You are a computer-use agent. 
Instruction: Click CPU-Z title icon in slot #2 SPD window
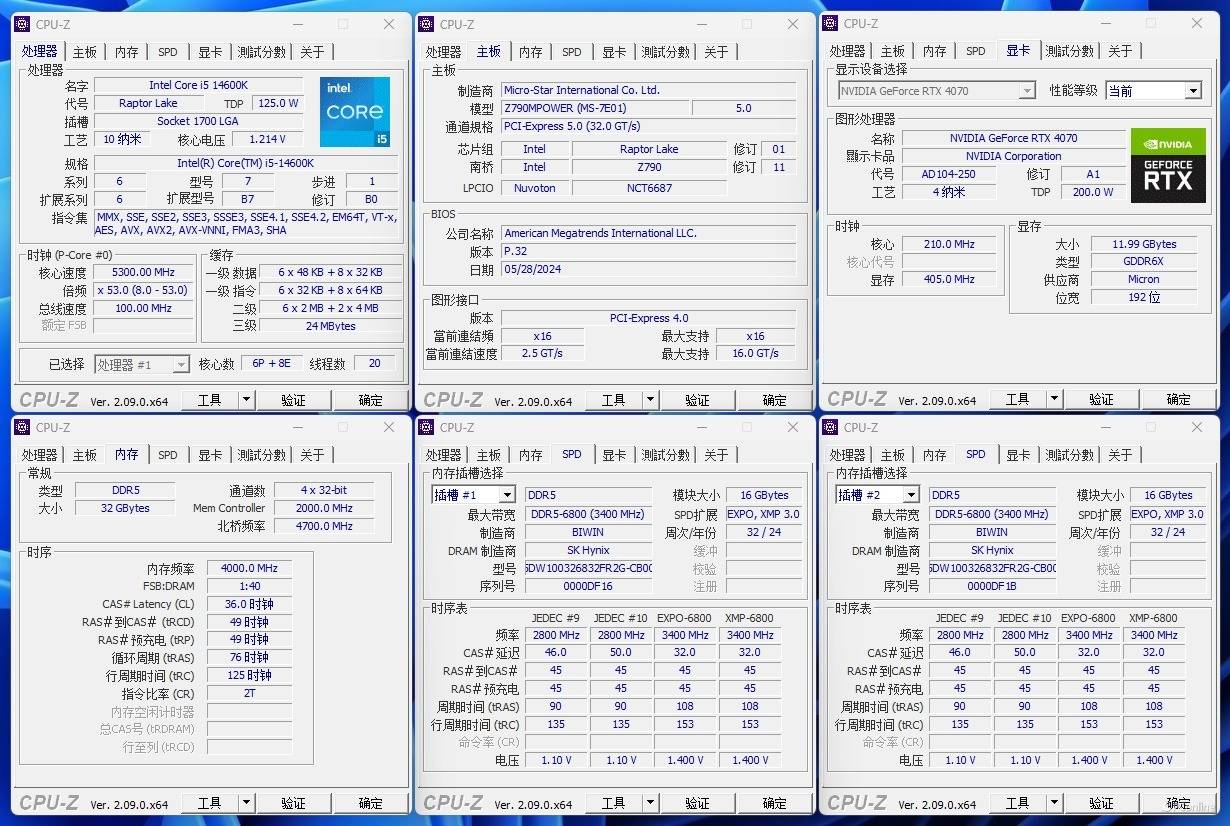point(830,428)
